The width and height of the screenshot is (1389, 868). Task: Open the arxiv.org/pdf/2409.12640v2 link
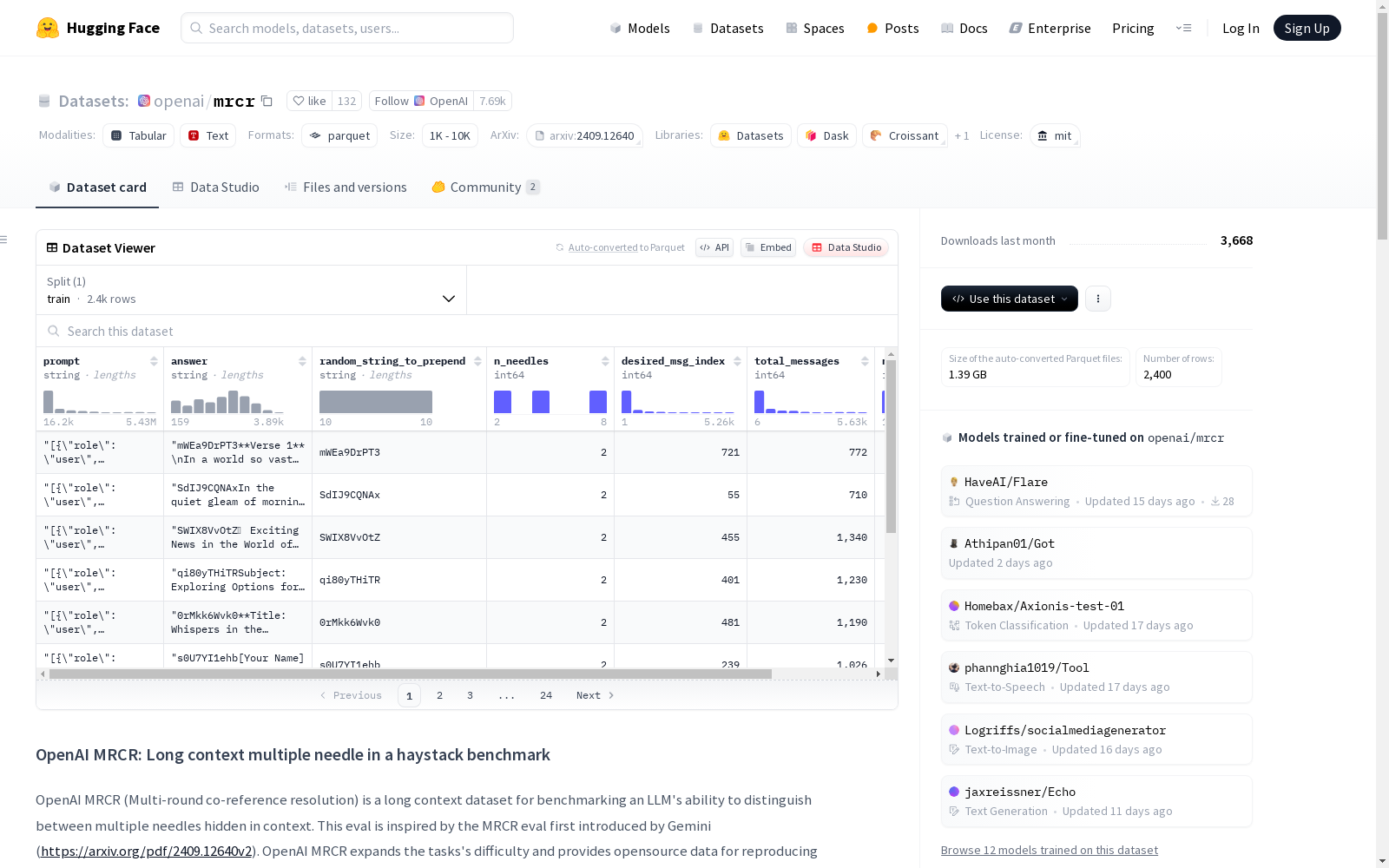(146, 851)
